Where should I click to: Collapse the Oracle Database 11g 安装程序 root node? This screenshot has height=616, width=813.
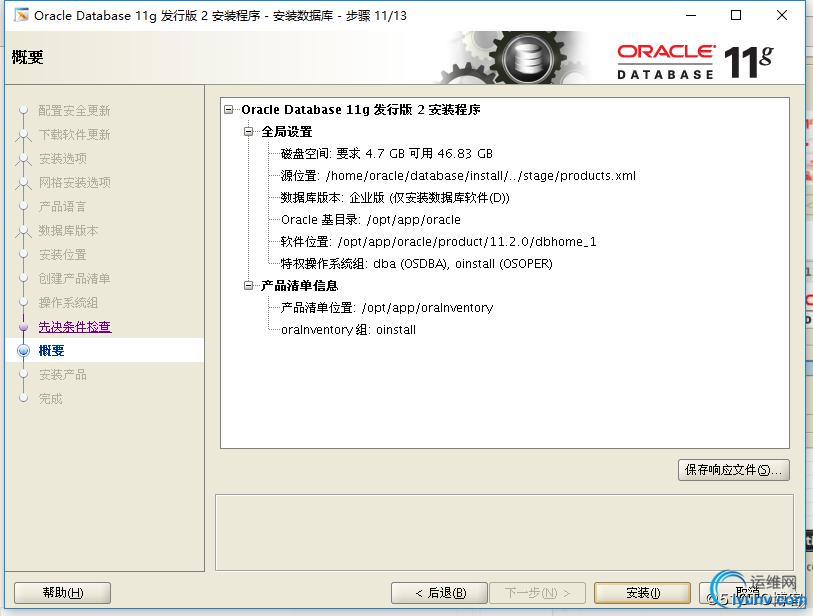229,109
